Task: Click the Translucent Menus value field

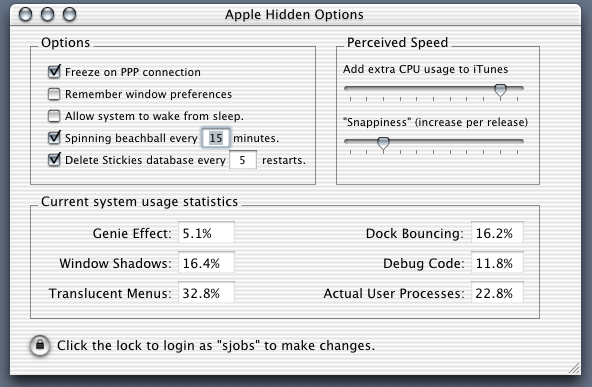Action: (206, 293)
